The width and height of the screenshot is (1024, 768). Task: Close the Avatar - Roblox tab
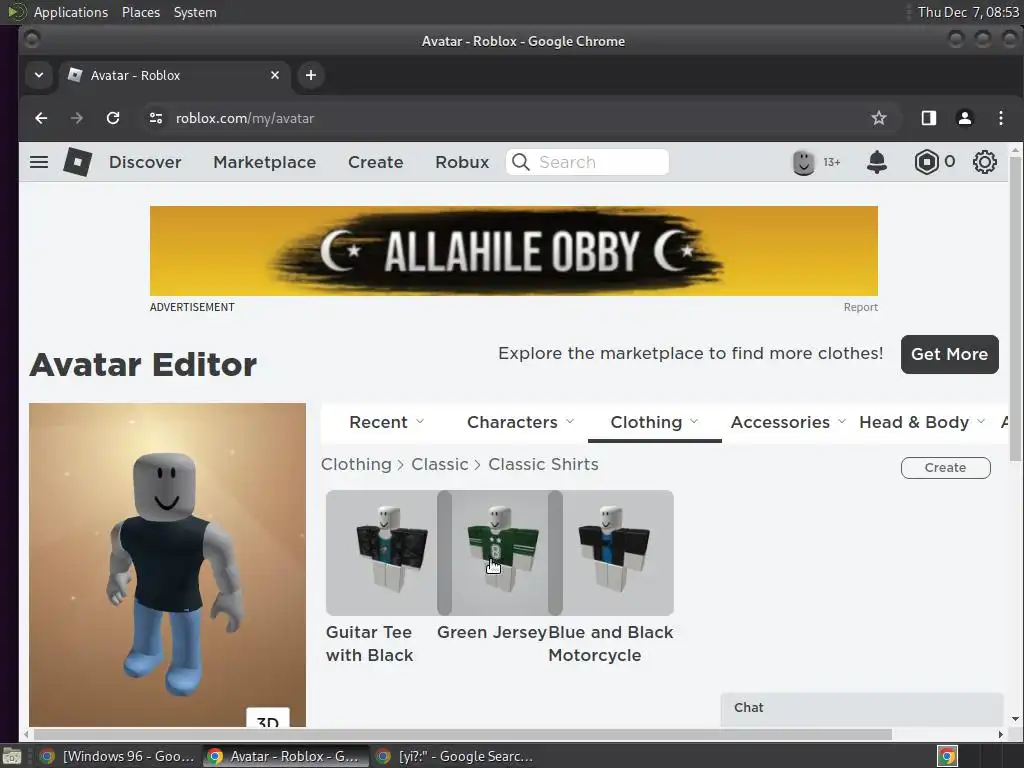tap(275, 75)
